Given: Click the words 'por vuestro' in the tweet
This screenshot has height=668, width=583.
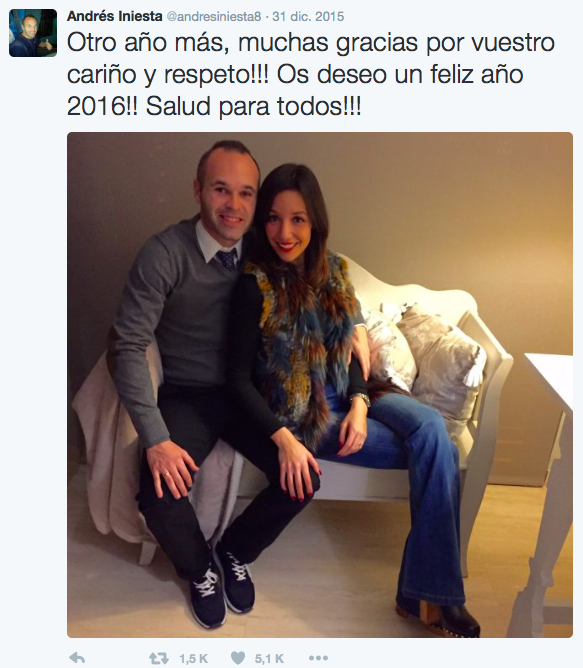Looking at the screenshot, I should 490,43.
